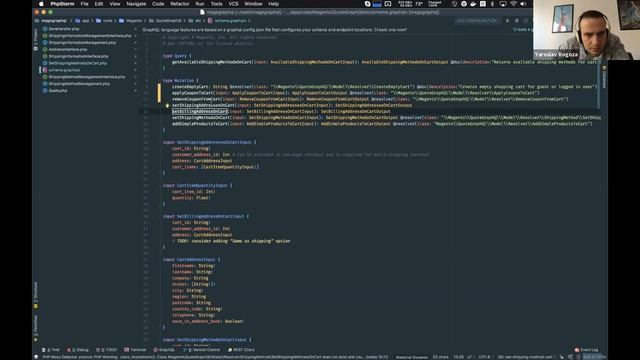The height and width of the screenshot is (360, 640).
Task: Open the Version Control tool window
Action: [x=202, y=350]
